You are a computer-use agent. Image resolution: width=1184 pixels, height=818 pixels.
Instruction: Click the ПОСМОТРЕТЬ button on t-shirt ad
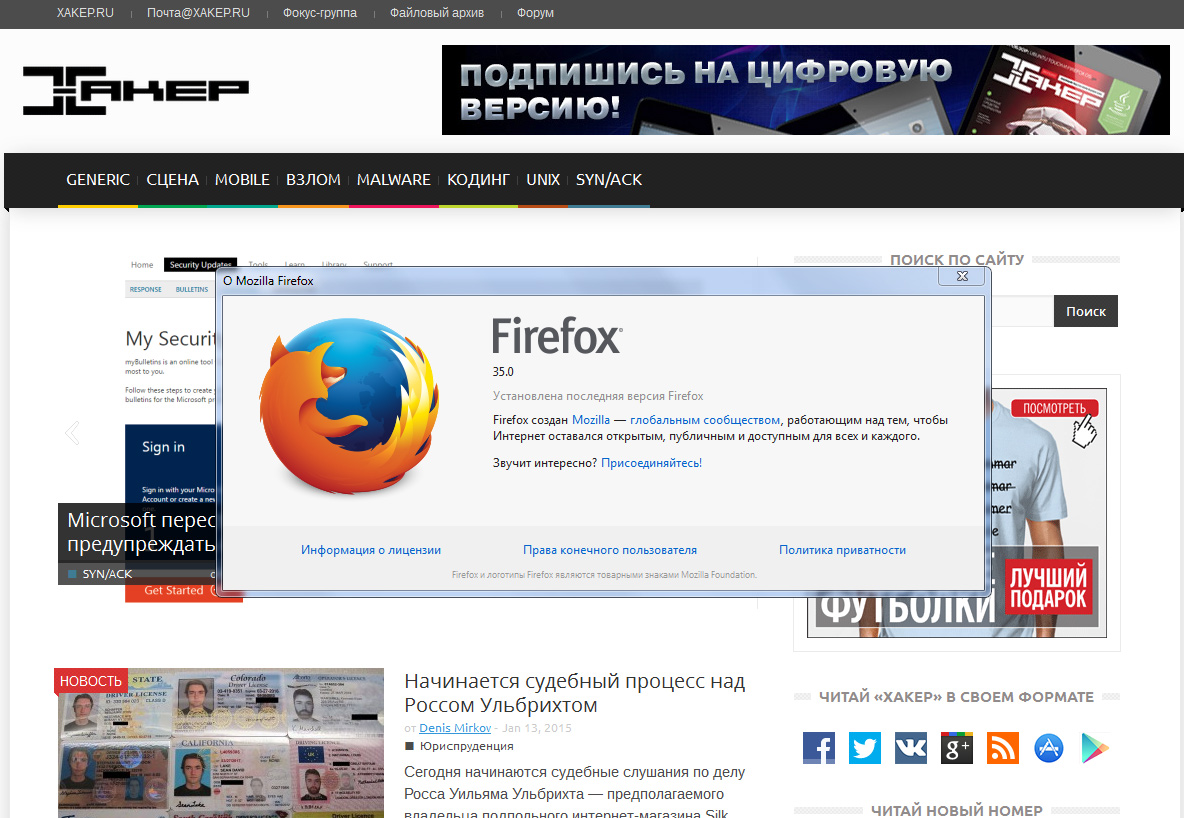pos(1054,409)
